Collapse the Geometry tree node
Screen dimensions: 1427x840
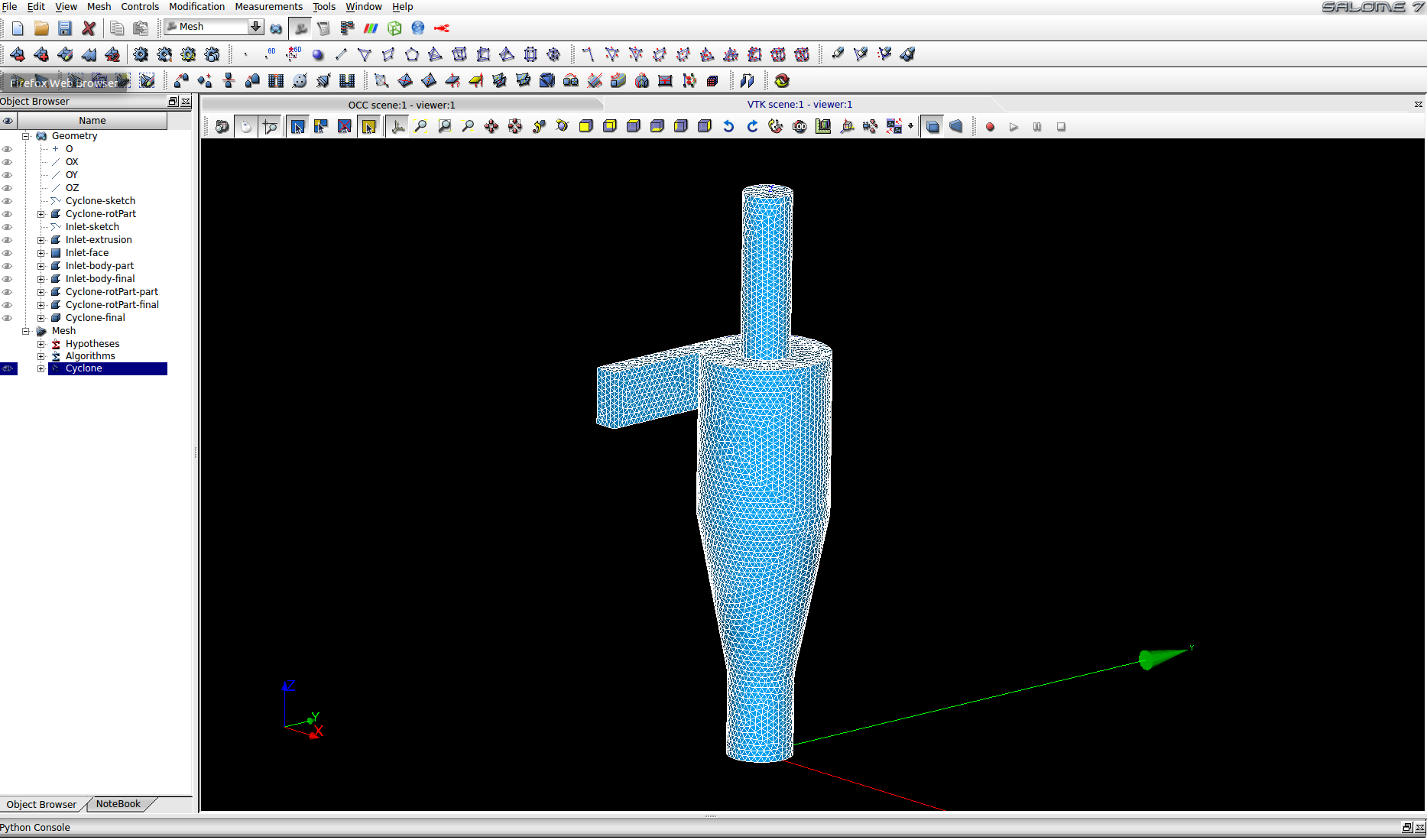tap(26, 136)
